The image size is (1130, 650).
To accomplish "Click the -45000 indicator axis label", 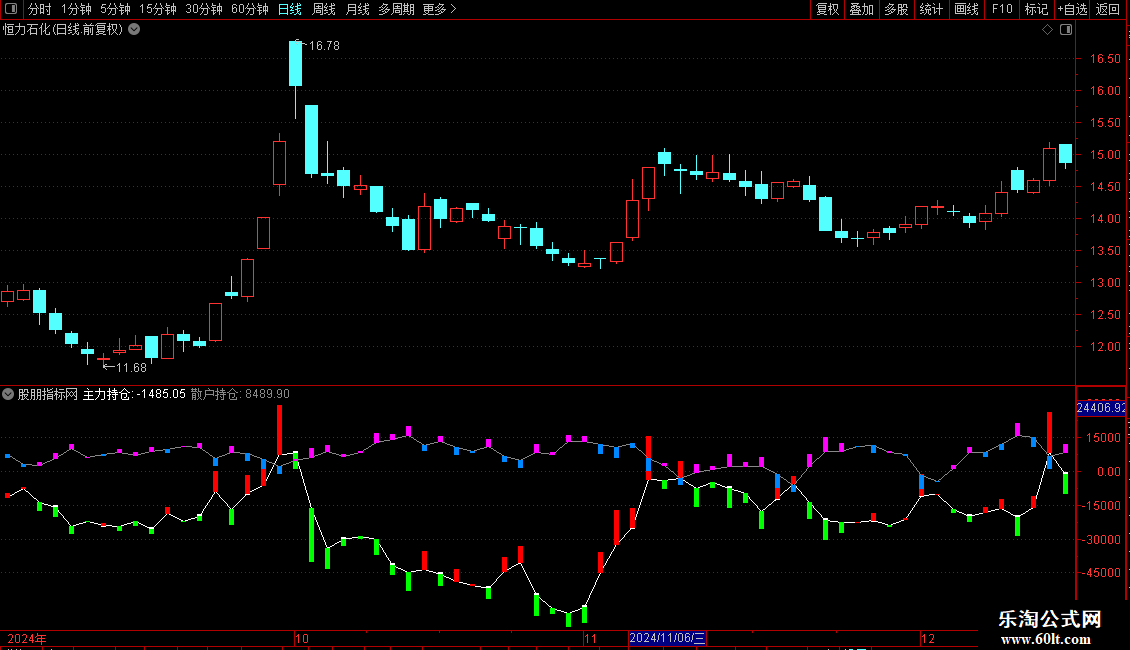I will (x=1103, y=573).
